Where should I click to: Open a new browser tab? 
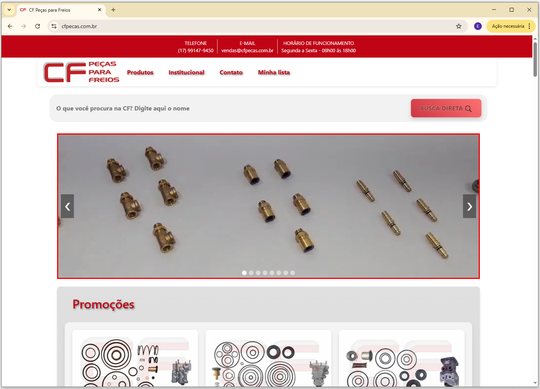(113, 10)
